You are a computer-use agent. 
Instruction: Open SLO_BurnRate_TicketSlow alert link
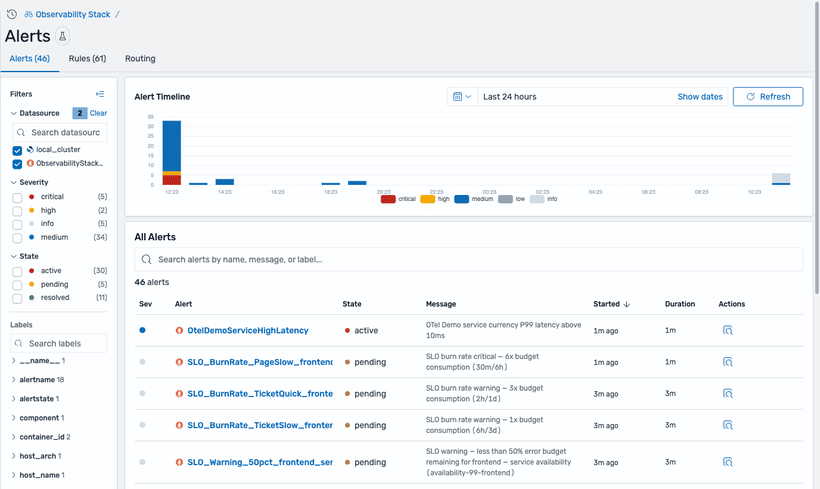260,425
